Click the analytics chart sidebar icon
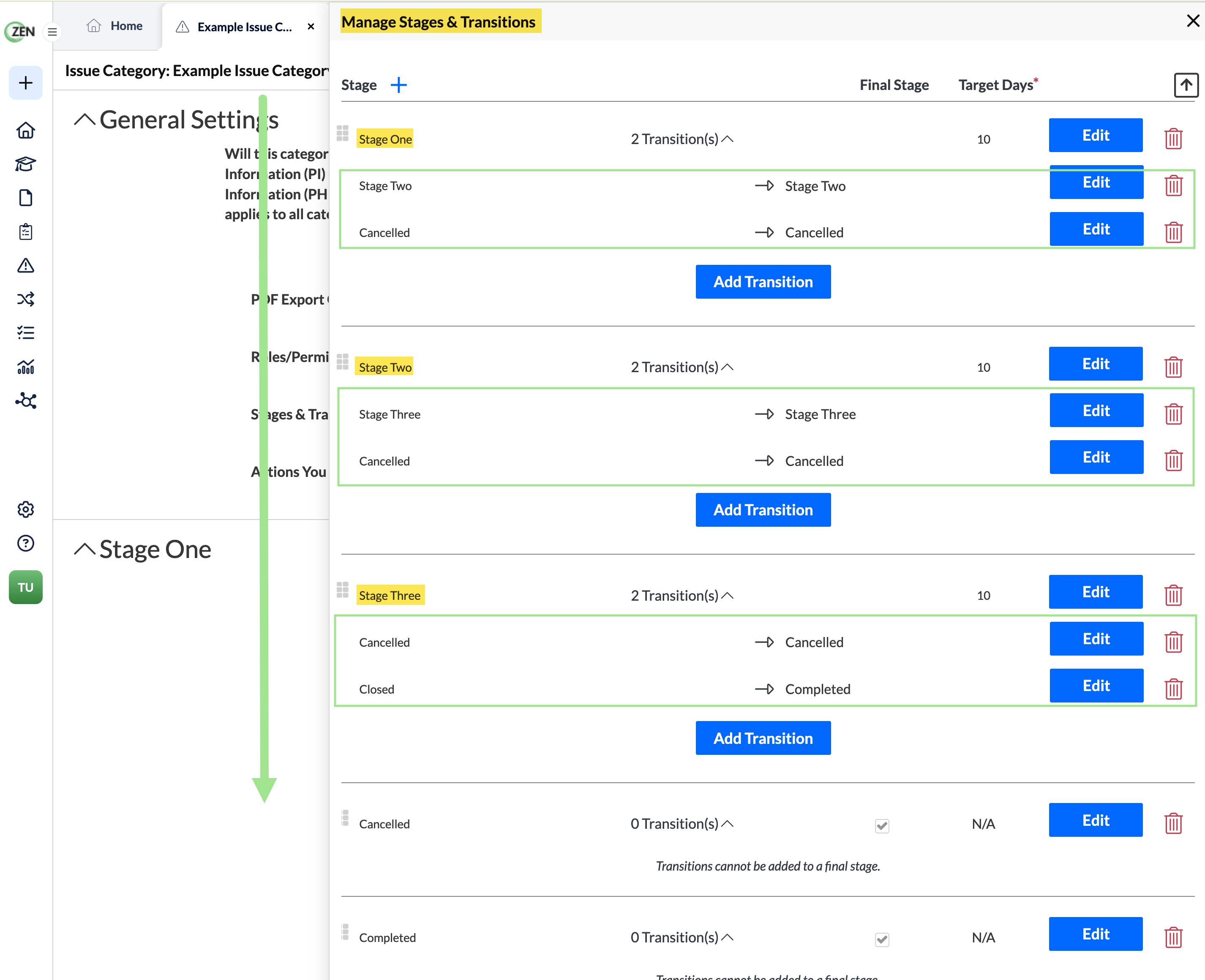 25,367
